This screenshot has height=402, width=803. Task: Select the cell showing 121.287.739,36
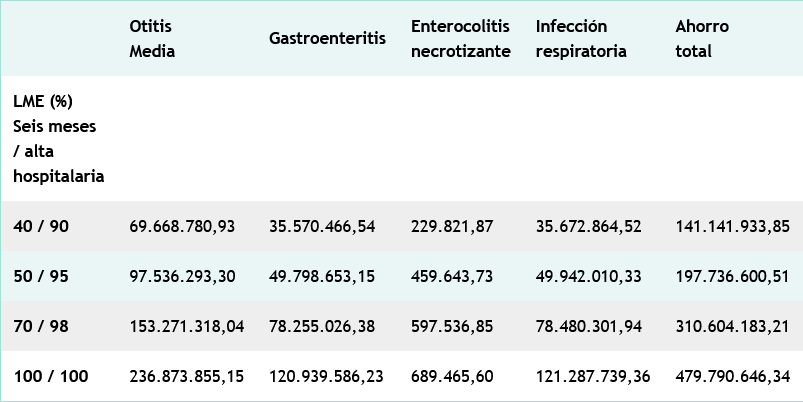593,376
